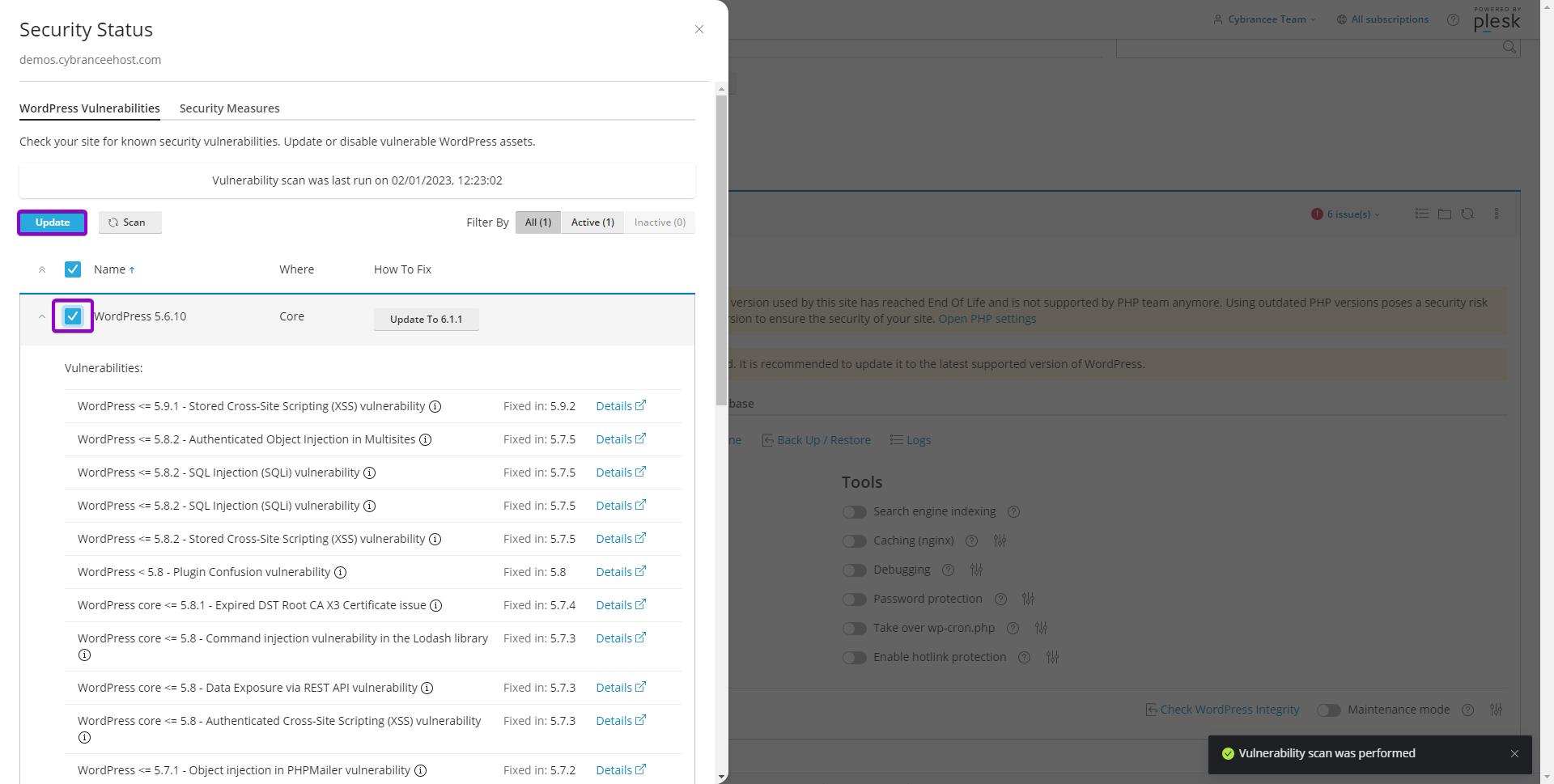
Task: Open Details link for Plugin Confusion vulnerability
Action: 621,572
